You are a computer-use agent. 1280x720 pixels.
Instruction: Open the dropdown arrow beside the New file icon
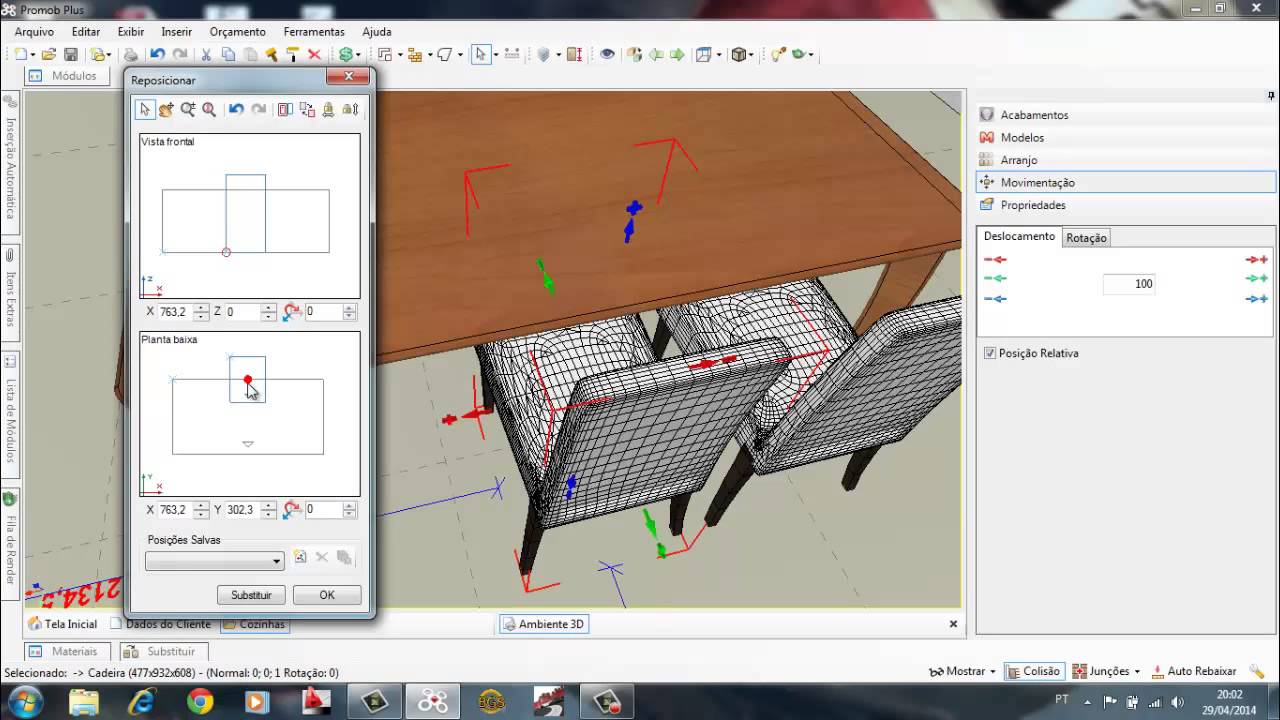coord(32,55)
